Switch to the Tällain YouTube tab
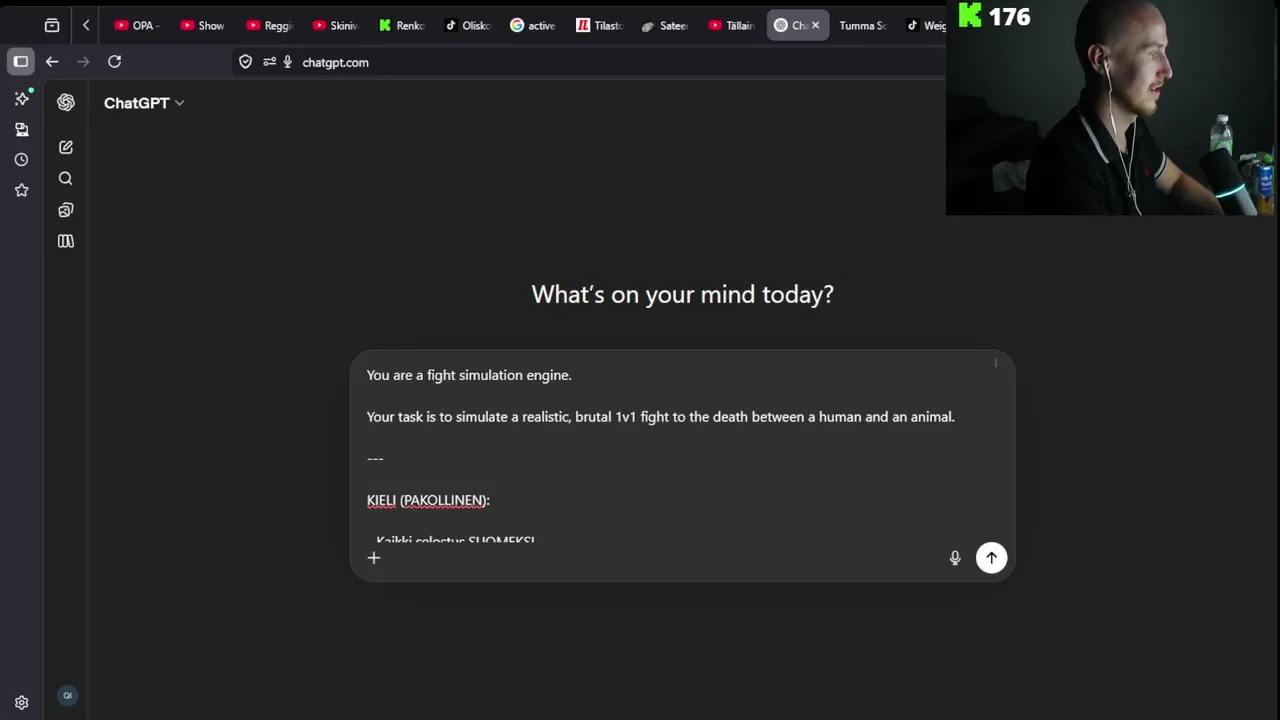The width and height of the screenshot is (1280, 720). pyautogui.click(x=731, y=25)
